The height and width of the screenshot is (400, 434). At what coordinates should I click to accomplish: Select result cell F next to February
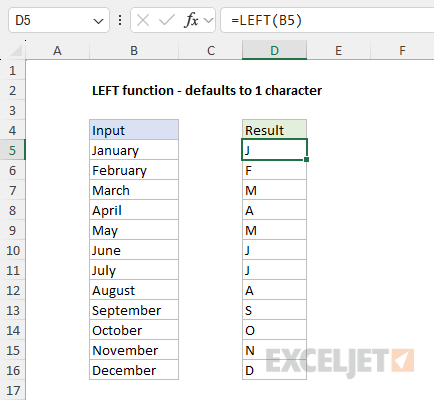point(274,170)
